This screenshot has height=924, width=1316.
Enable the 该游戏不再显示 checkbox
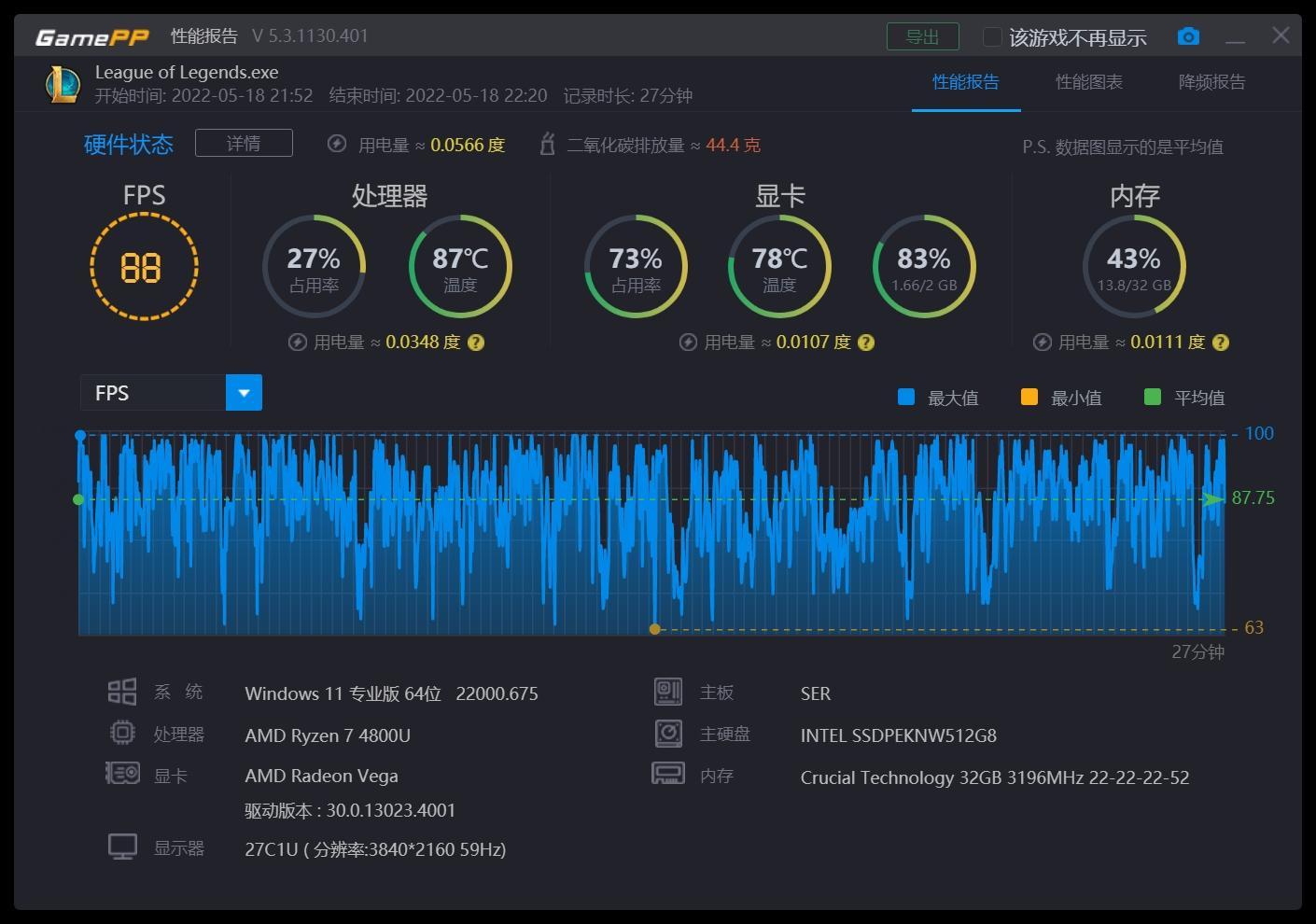992,37
